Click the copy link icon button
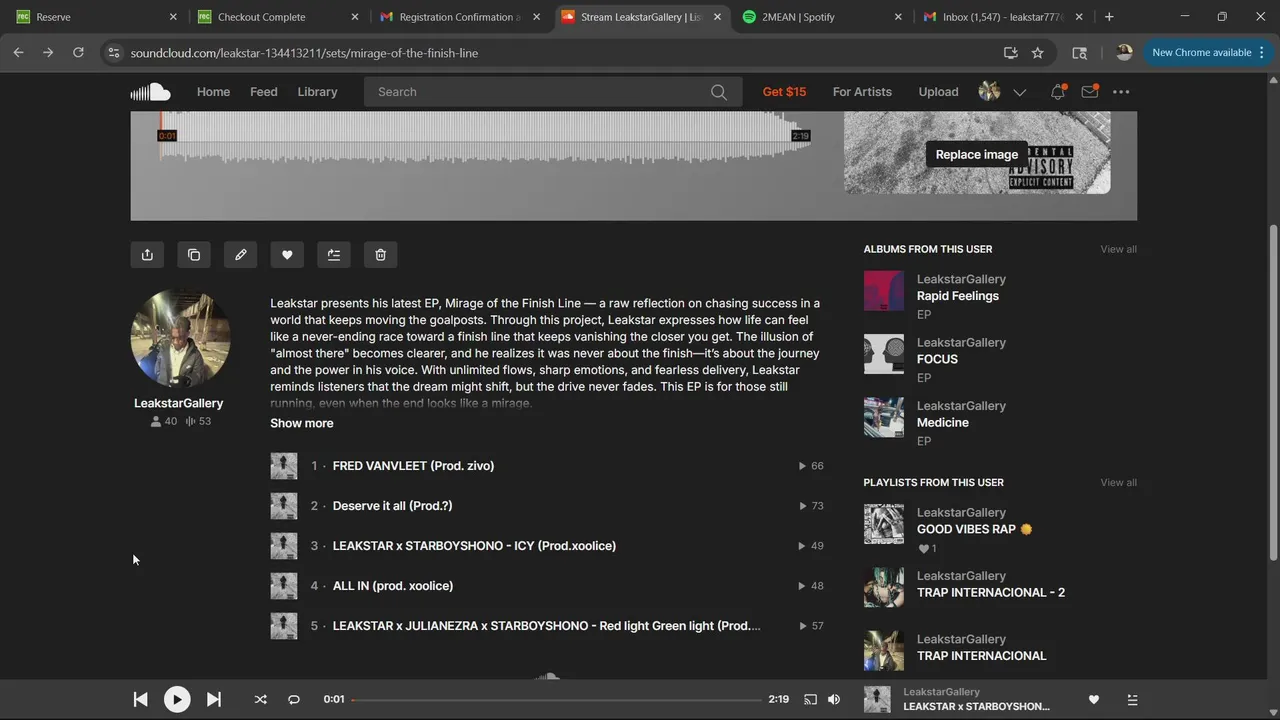Screen dimensions: 1280x720 pyautogui.click(x=194, y=255)
